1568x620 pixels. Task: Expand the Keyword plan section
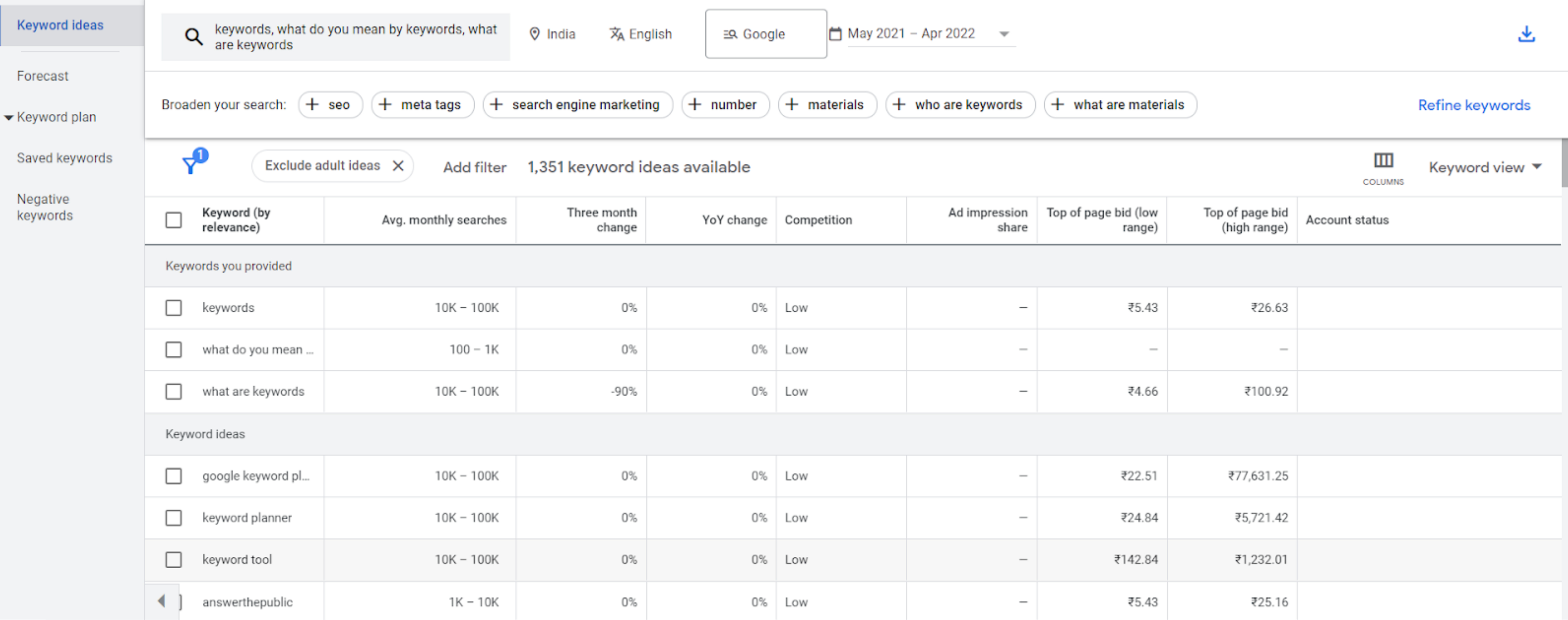(x=8, y=117)
